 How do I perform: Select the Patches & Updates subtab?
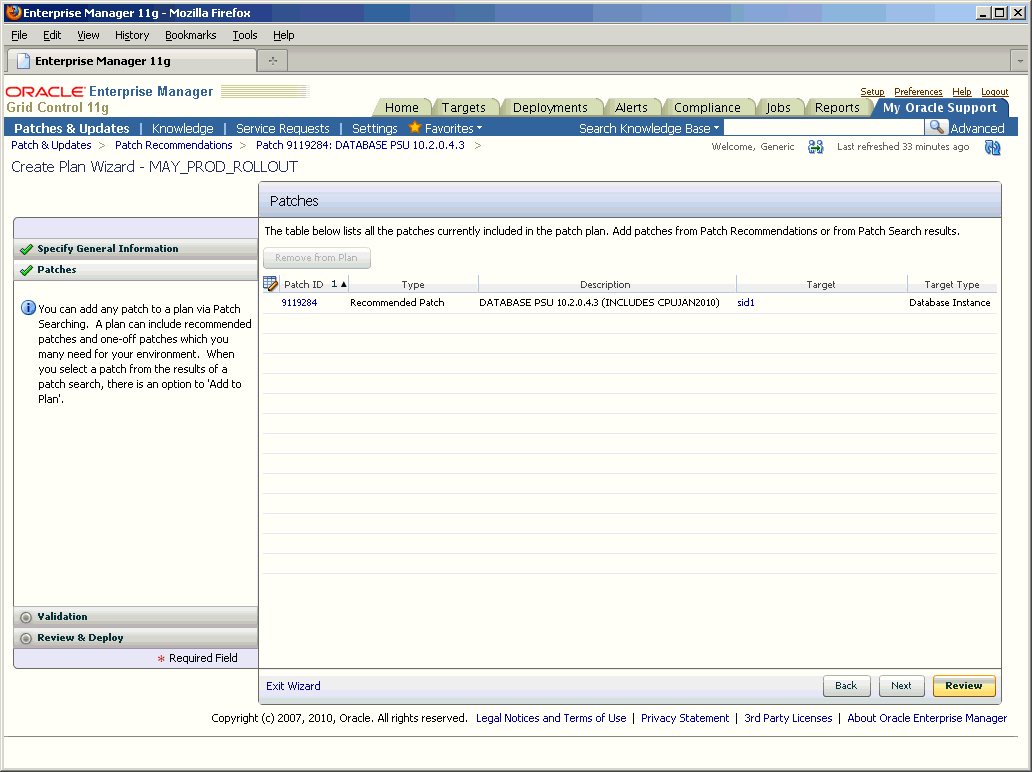click(72, 128)
